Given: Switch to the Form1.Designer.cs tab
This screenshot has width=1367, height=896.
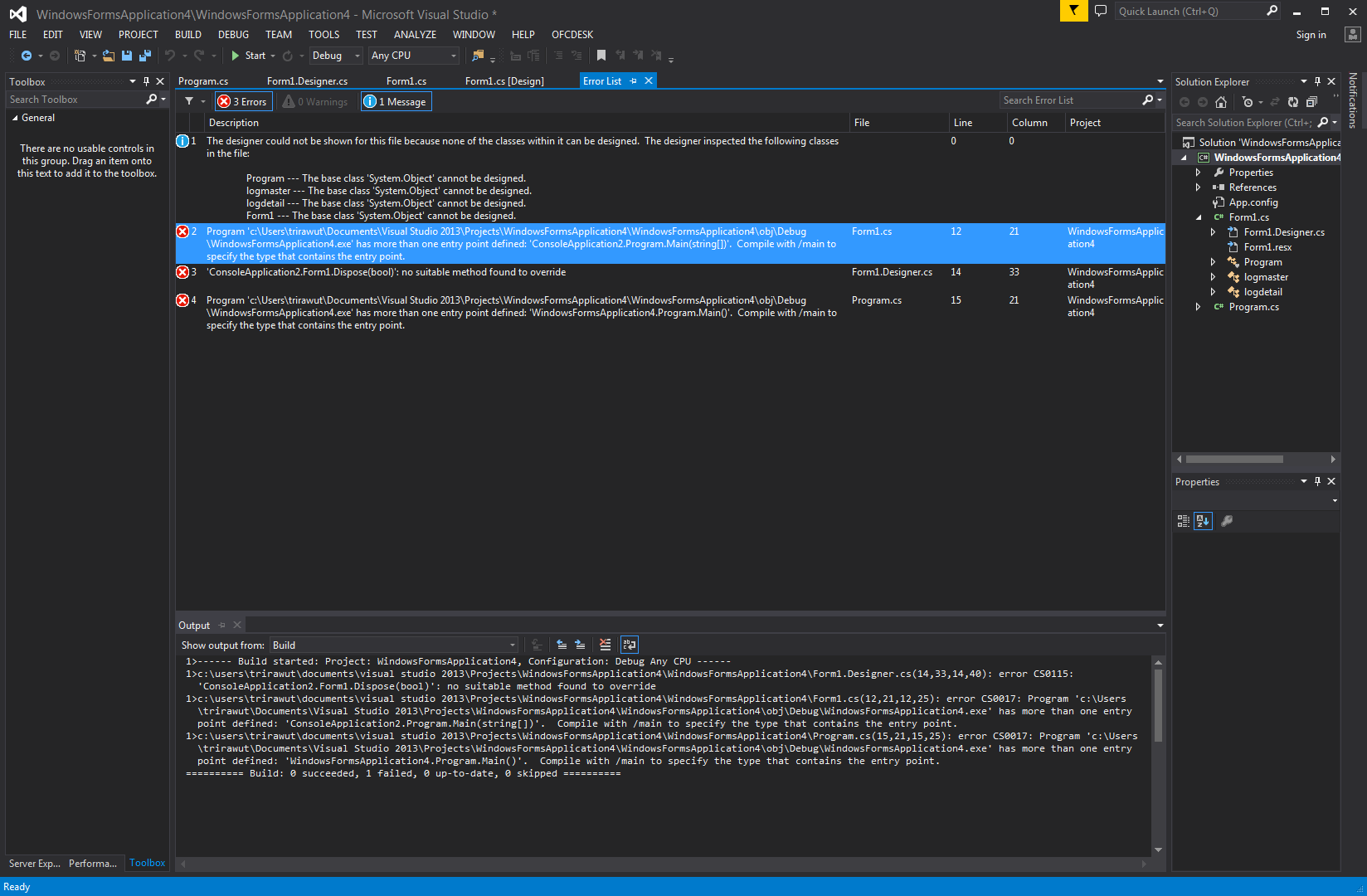Looking at the screenshot, I should 307,81.
